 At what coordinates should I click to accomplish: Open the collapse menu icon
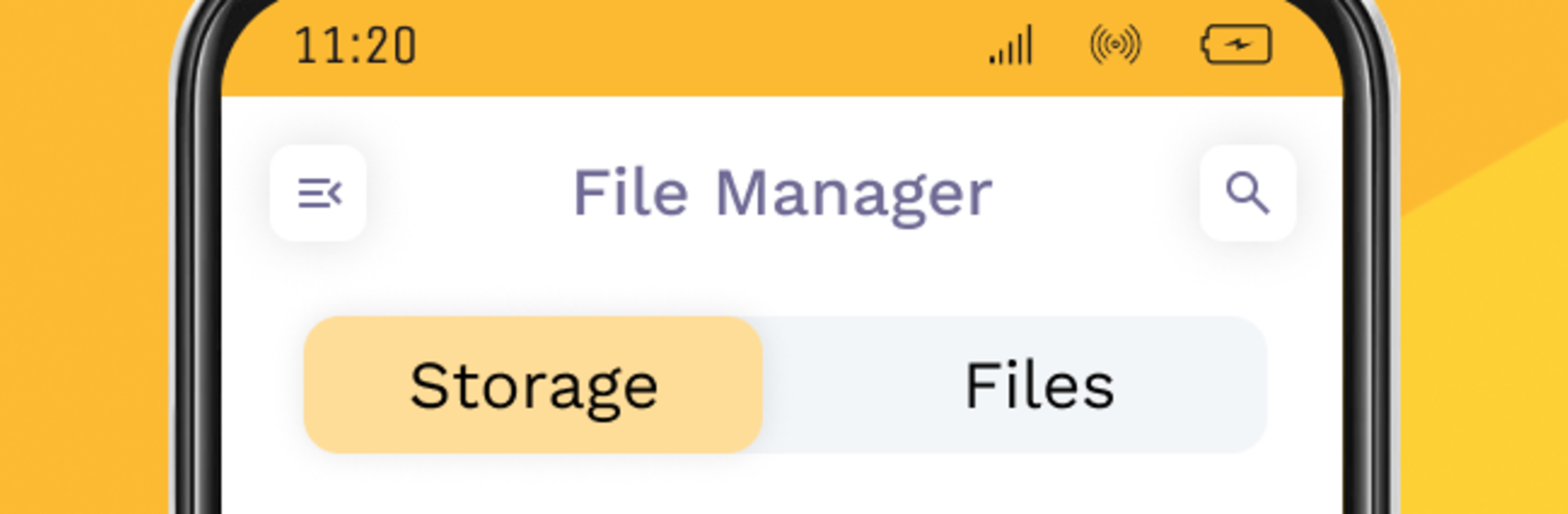(x=318, y=193)
